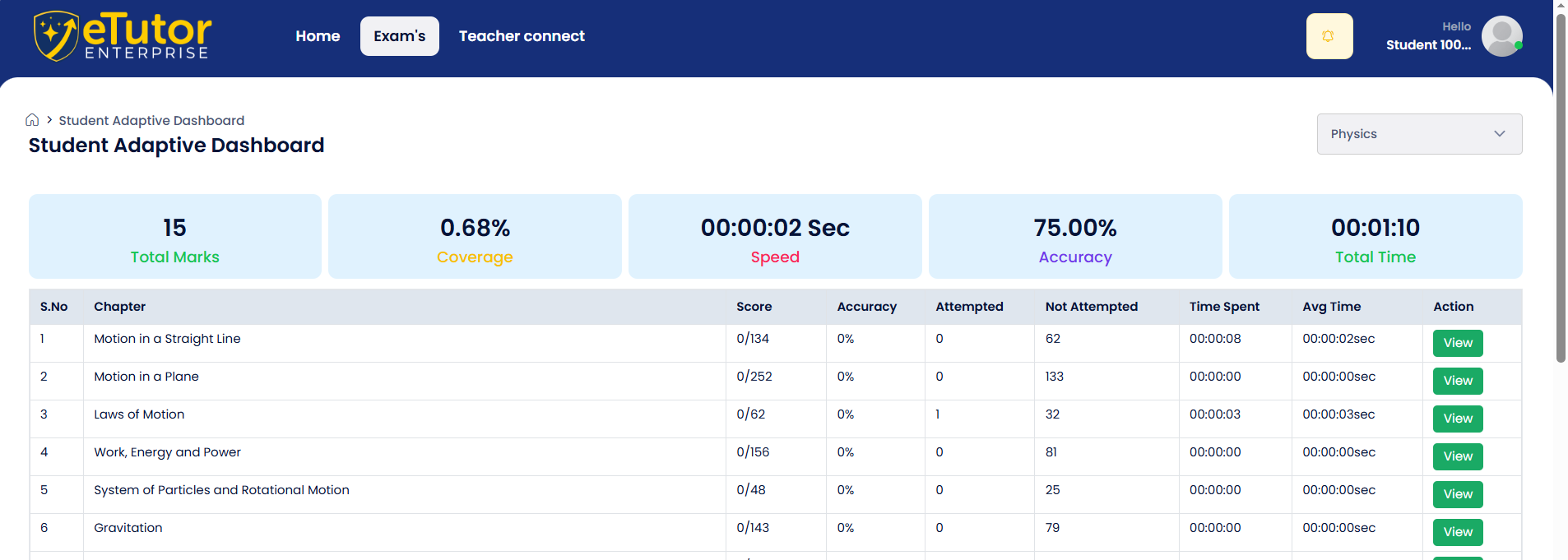Click the S.No column header
Viewport: 1568px width, 560px height.
(x=53, y=307)
